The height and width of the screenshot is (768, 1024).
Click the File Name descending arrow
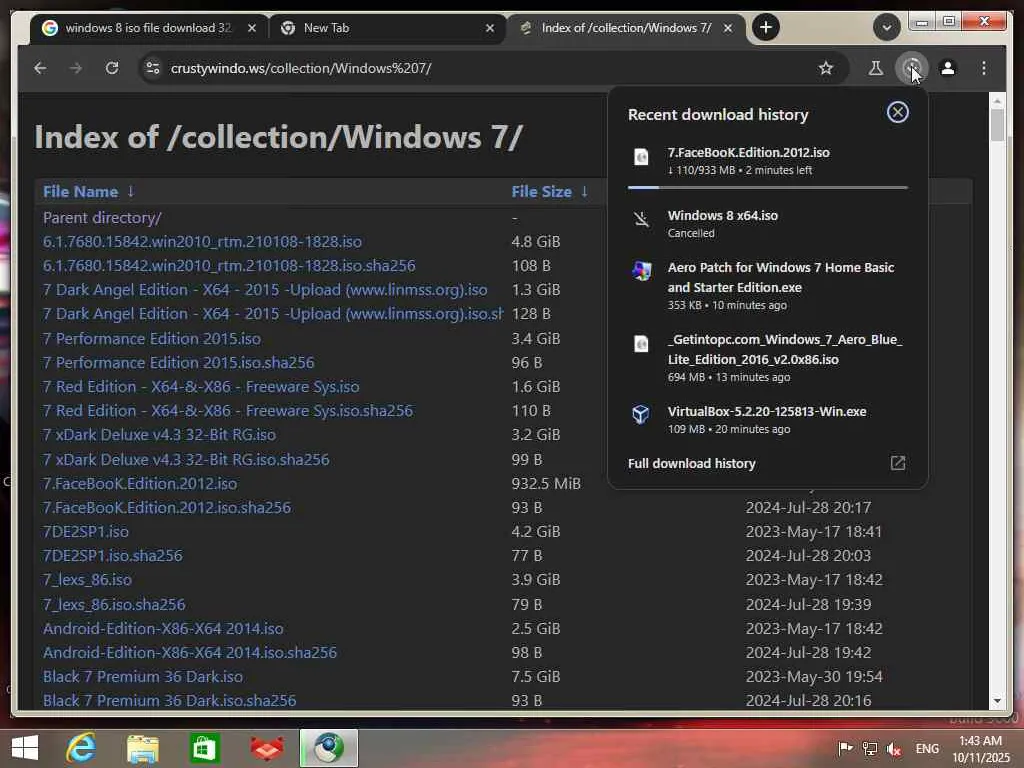click(x=131, y=191)
